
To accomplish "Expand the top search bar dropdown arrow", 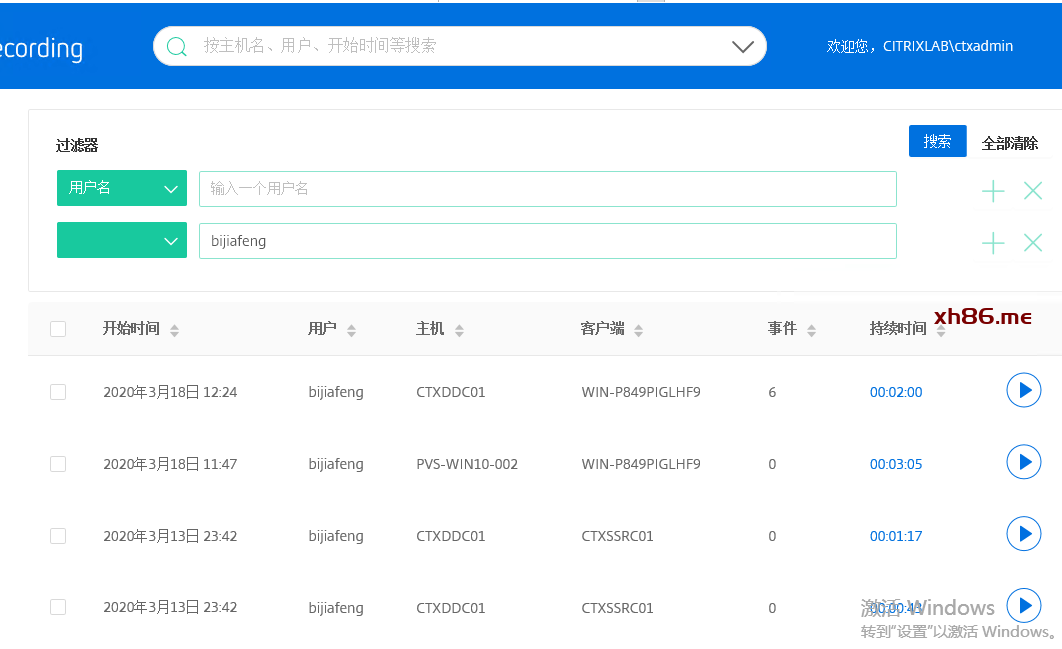I will point(742,46).
